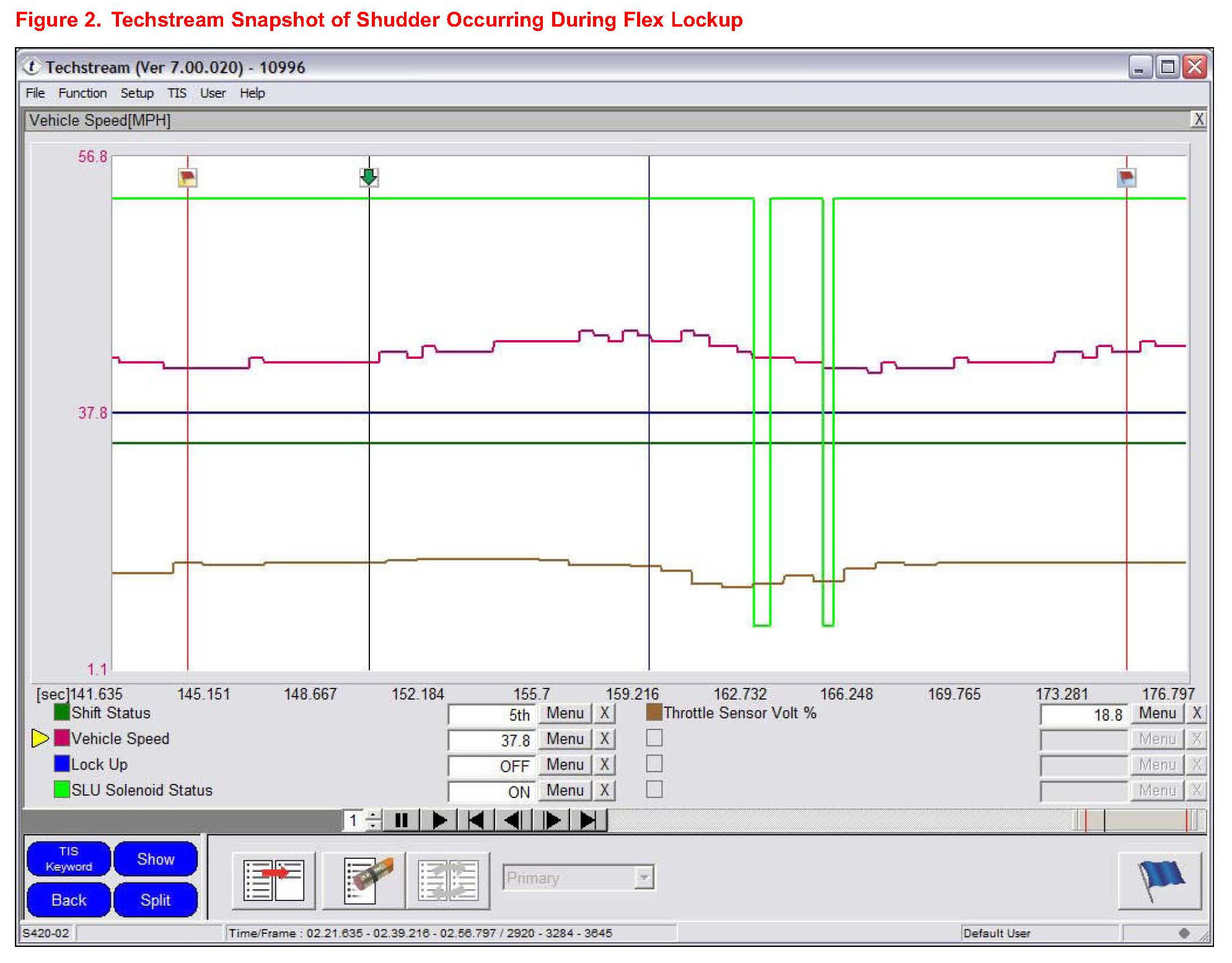Screen dimensions: 1232x963
Task: Enable the bottom empty parameter checkbox
Action: tap(654, 789)
